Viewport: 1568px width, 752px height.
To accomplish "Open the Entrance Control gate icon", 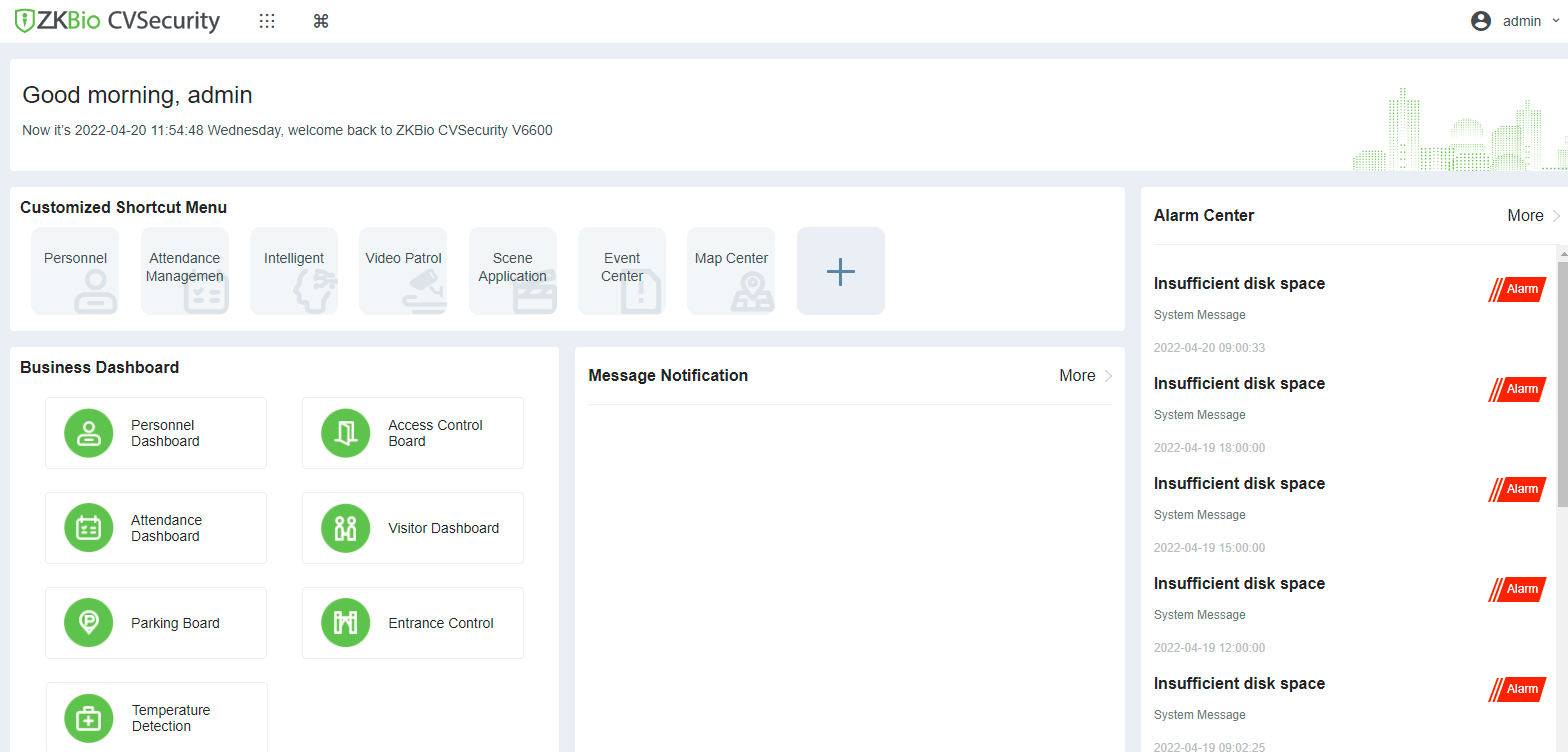I will (x=346, y=623).
